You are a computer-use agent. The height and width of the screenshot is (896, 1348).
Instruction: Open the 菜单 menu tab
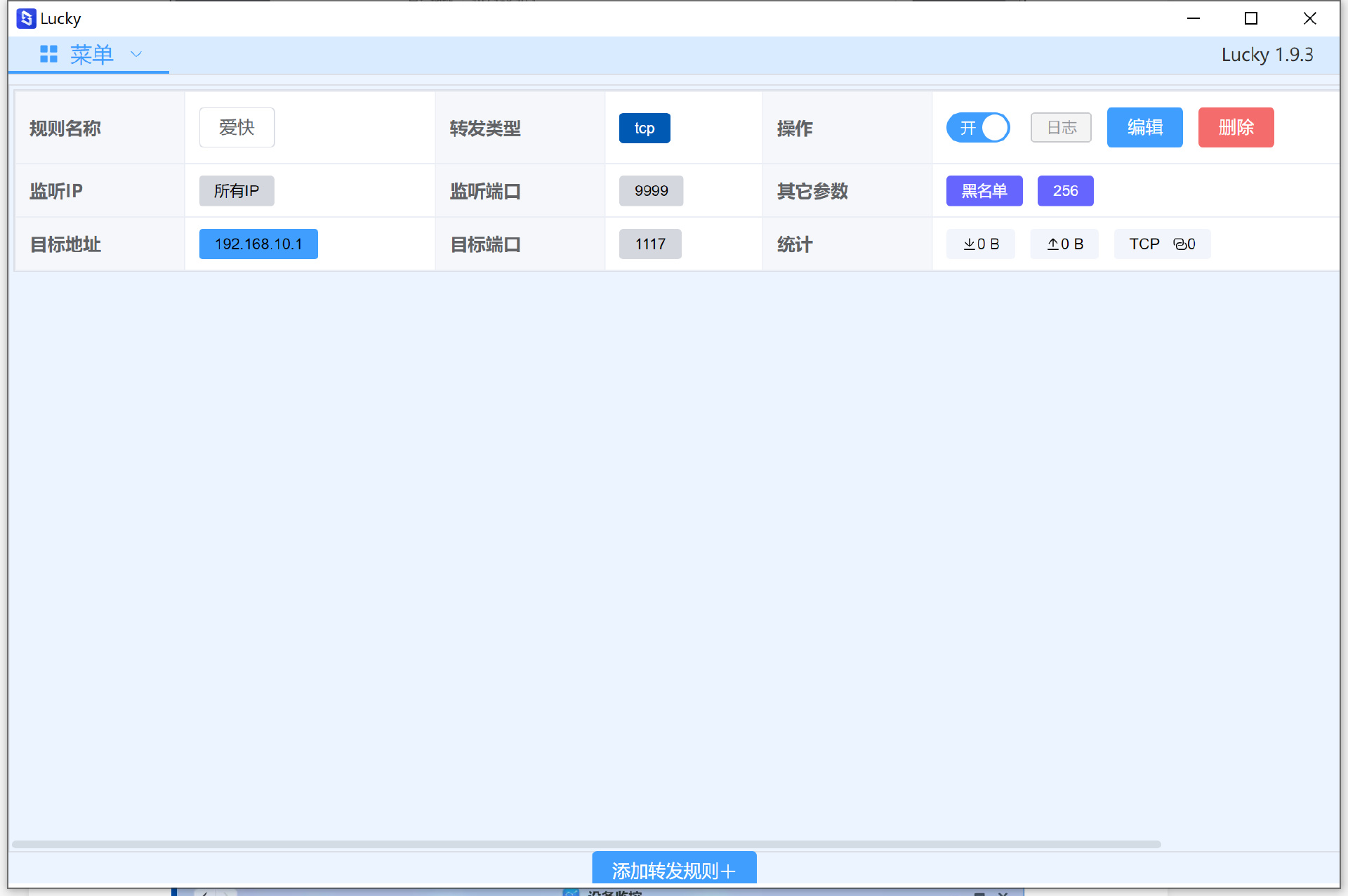pyautogui.click(x=91, y=54)
